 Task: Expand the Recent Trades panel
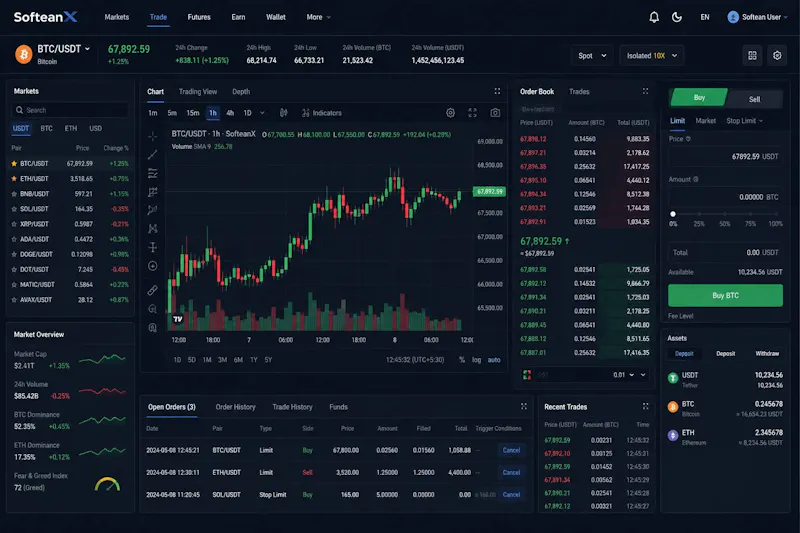coord(645,407)
